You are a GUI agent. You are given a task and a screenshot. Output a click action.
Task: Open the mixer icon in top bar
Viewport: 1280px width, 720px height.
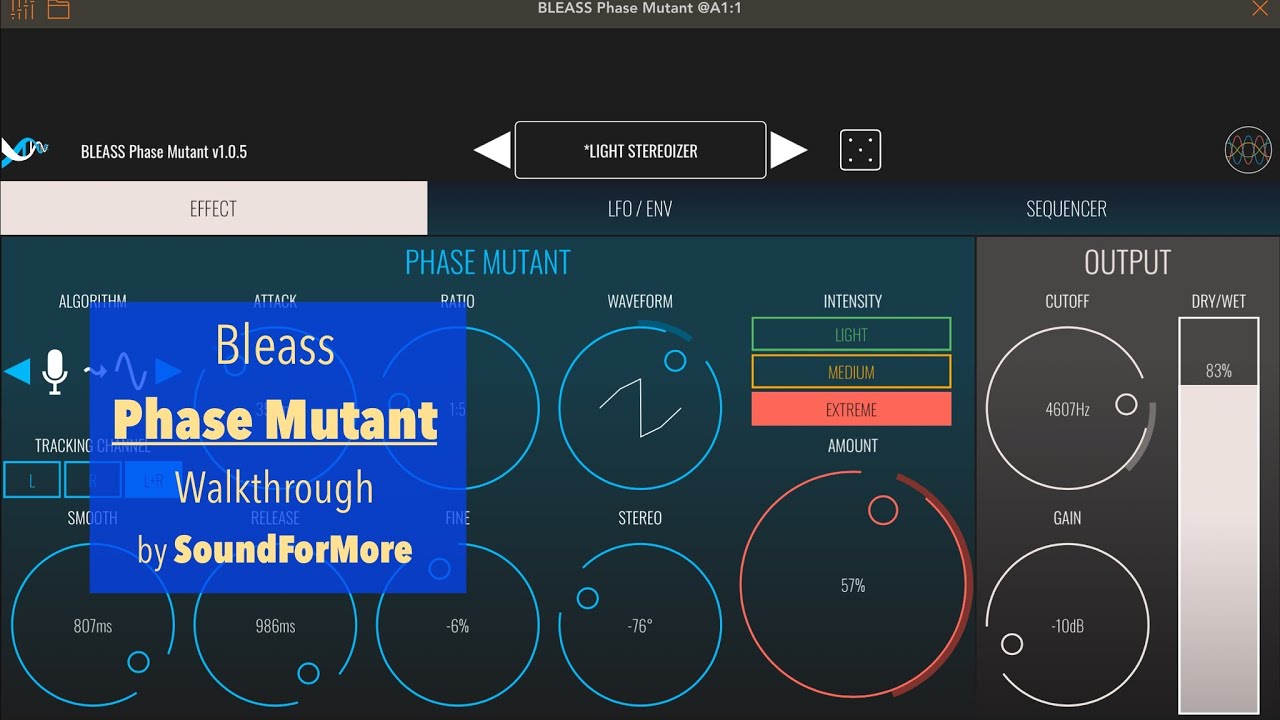[x=22, y=10]
